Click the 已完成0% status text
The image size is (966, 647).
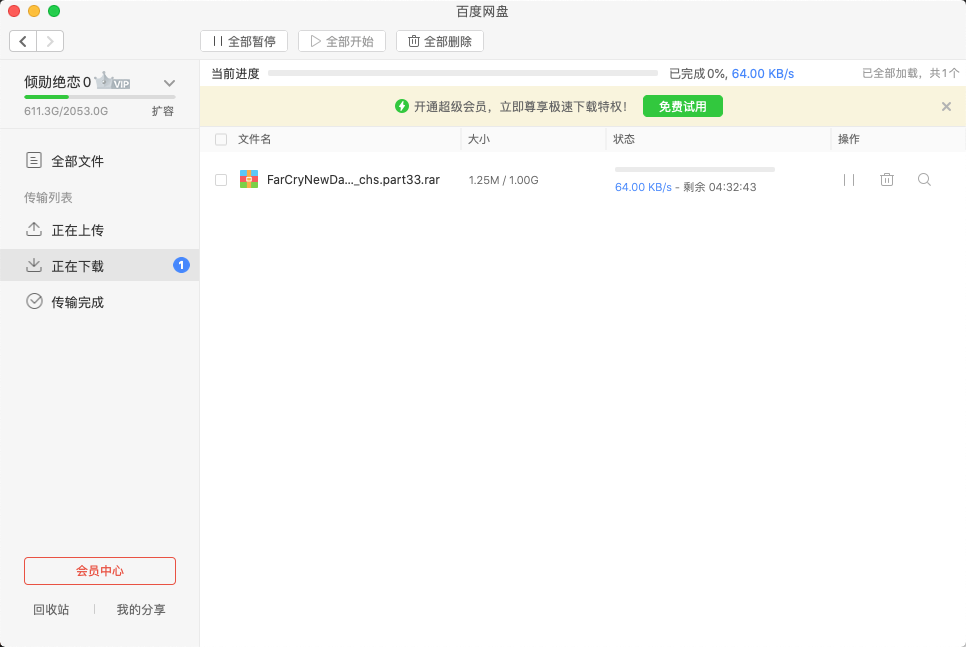click(x=697, y=73)
